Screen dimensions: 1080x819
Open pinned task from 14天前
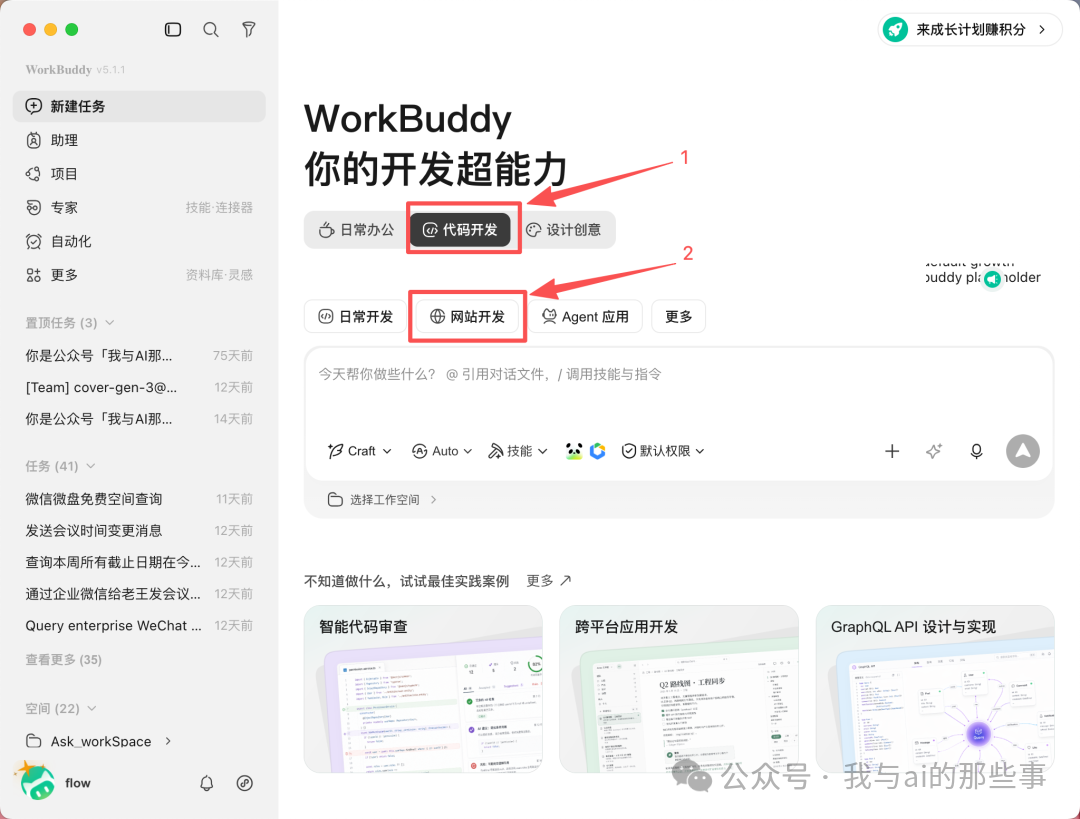tap(139, 419)
